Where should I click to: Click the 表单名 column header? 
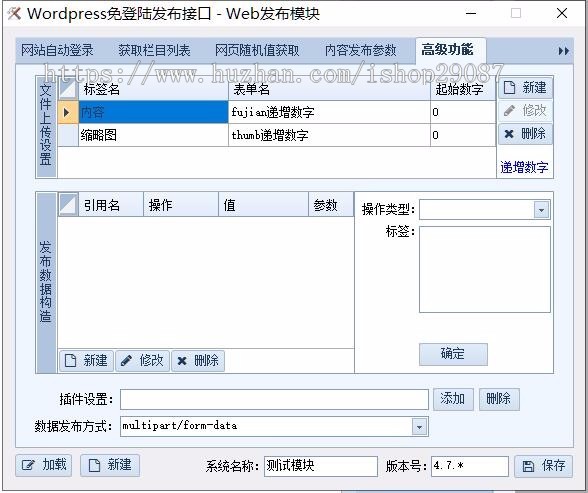(x=329, y=89)
